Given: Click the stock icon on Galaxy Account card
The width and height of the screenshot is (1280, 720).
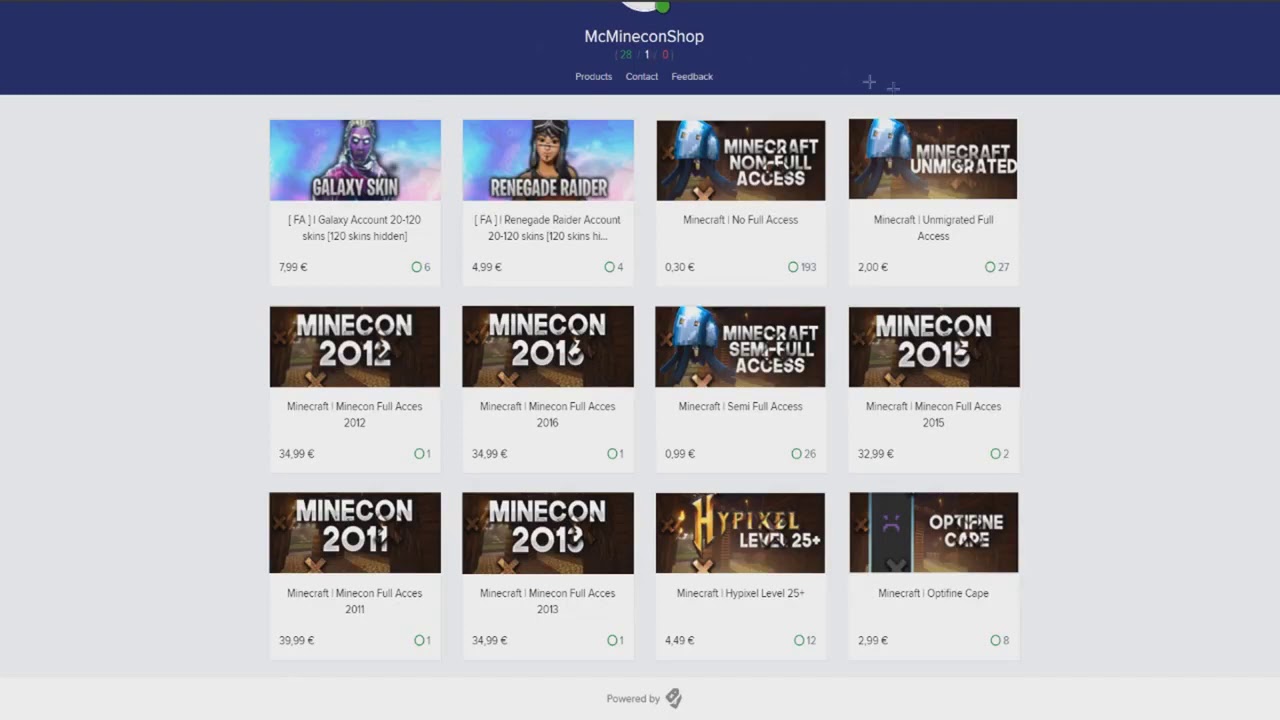Looking at the screenshot, I should (417, 267).
